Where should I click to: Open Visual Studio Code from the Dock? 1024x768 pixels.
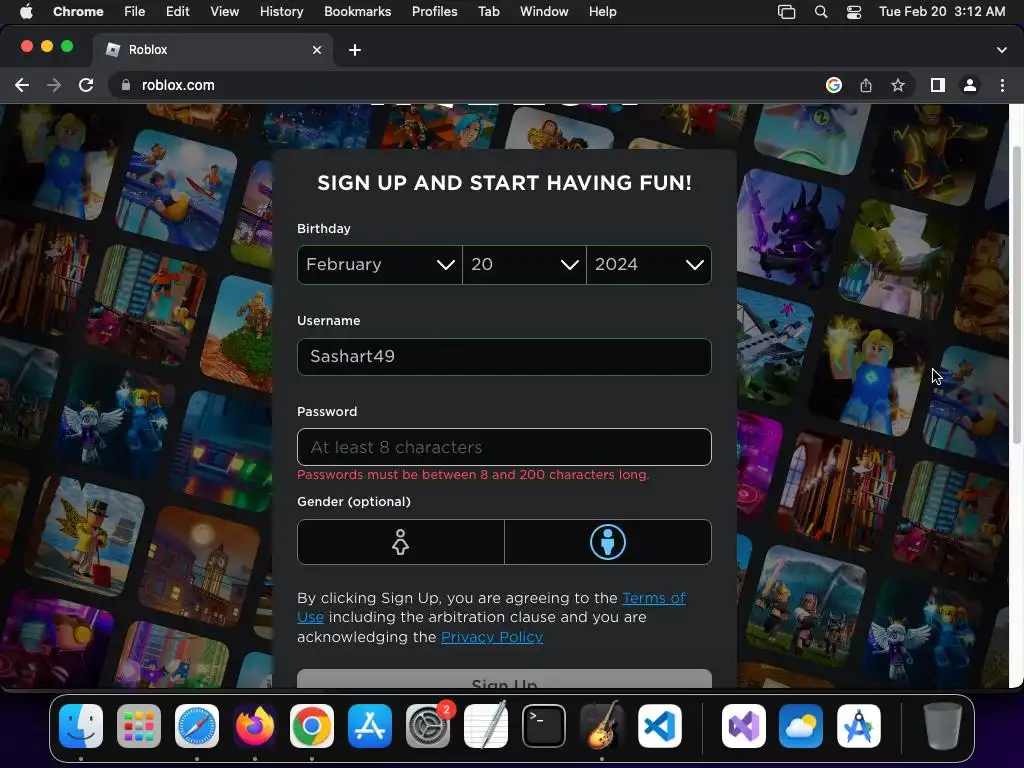point(660,726)
